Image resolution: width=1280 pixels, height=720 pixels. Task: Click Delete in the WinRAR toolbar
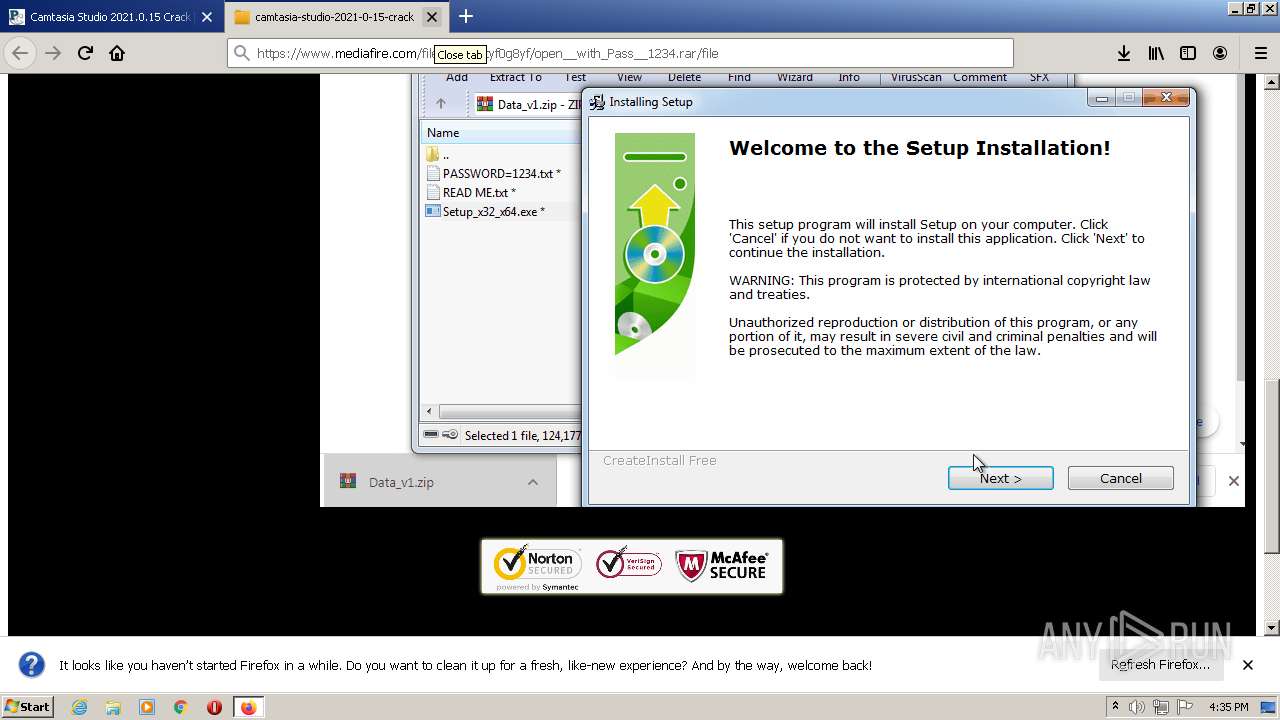(684, 77)
